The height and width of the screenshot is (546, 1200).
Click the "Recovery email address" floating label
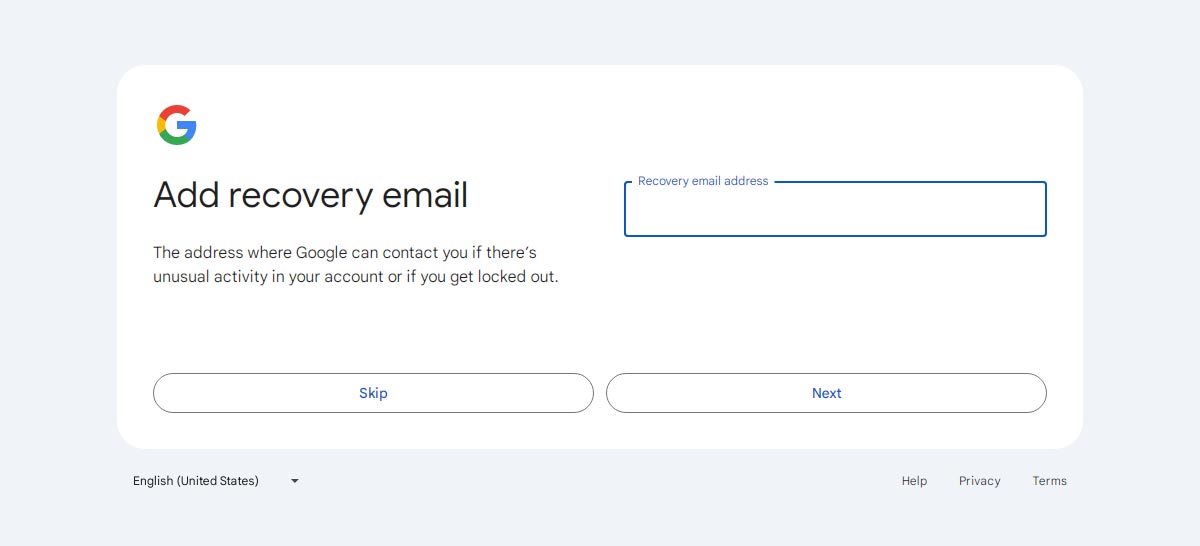[703, 181]
